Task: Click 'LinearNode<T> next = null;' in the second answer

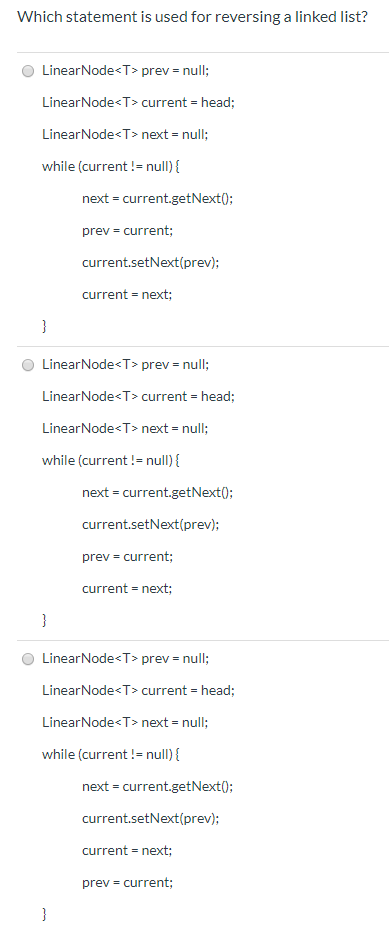Action: [125, 428]
